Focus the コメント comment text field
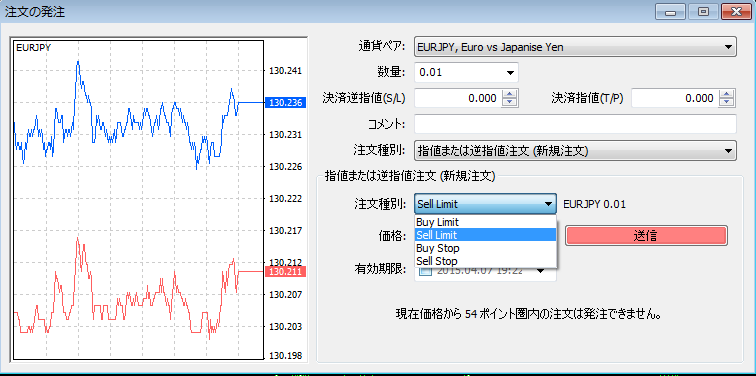Viewport: 756px width, 376px height. click(x=575, y=124)
